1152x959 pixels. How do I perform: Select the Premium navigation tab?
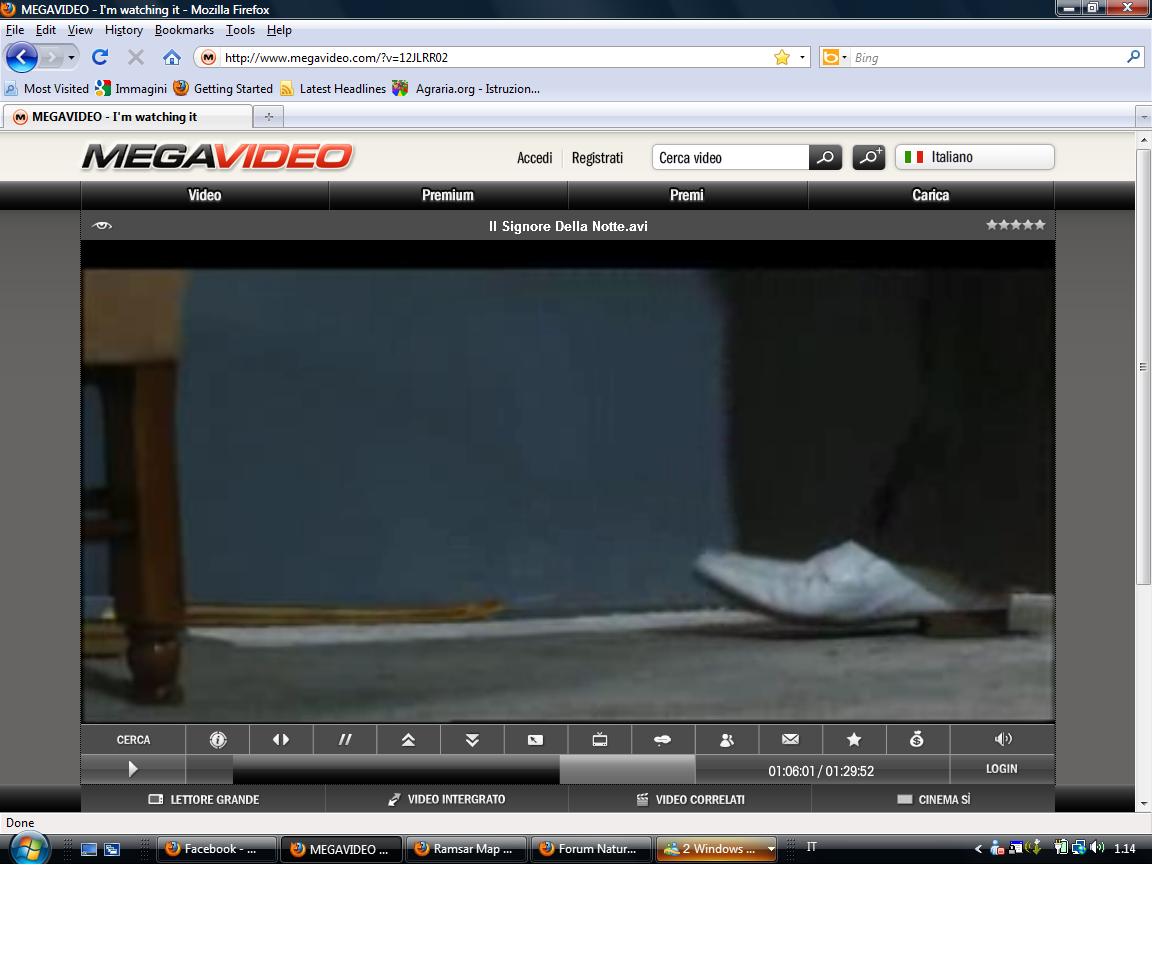[x=448, y=195]
